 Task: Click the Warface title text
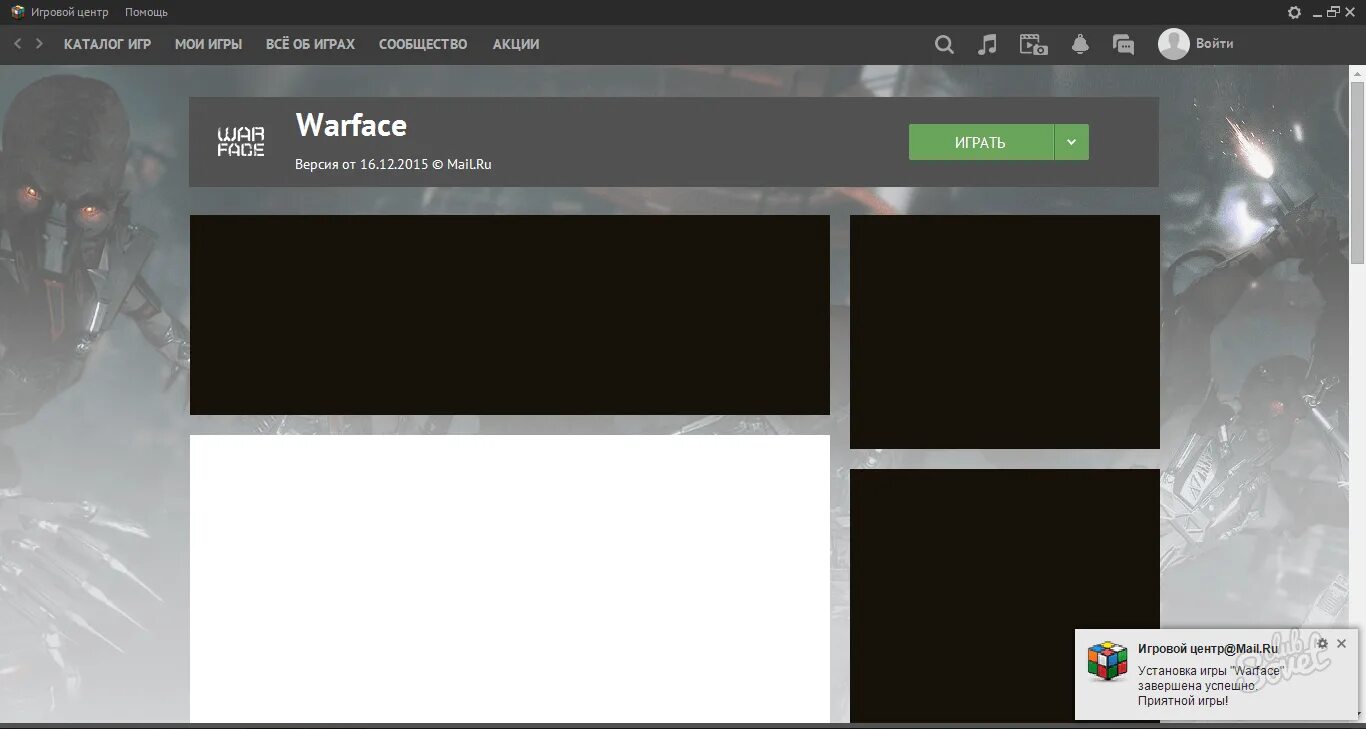point(351,125)
